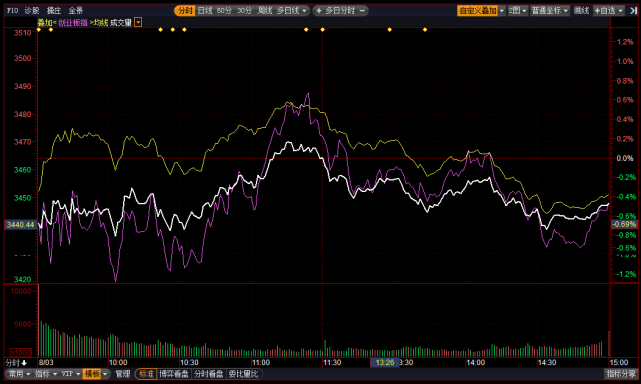The height and width of the screenshot is (384, 641).
Task: Open the 诊股 stock diagnosis menu
Action: 31,11
